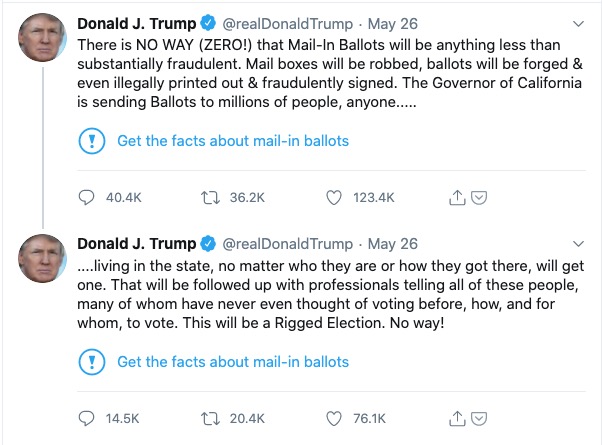Viewport: 602px width, 445px height.
Task: Open the first tweet's more options chevron
Action: pos(579,22)
